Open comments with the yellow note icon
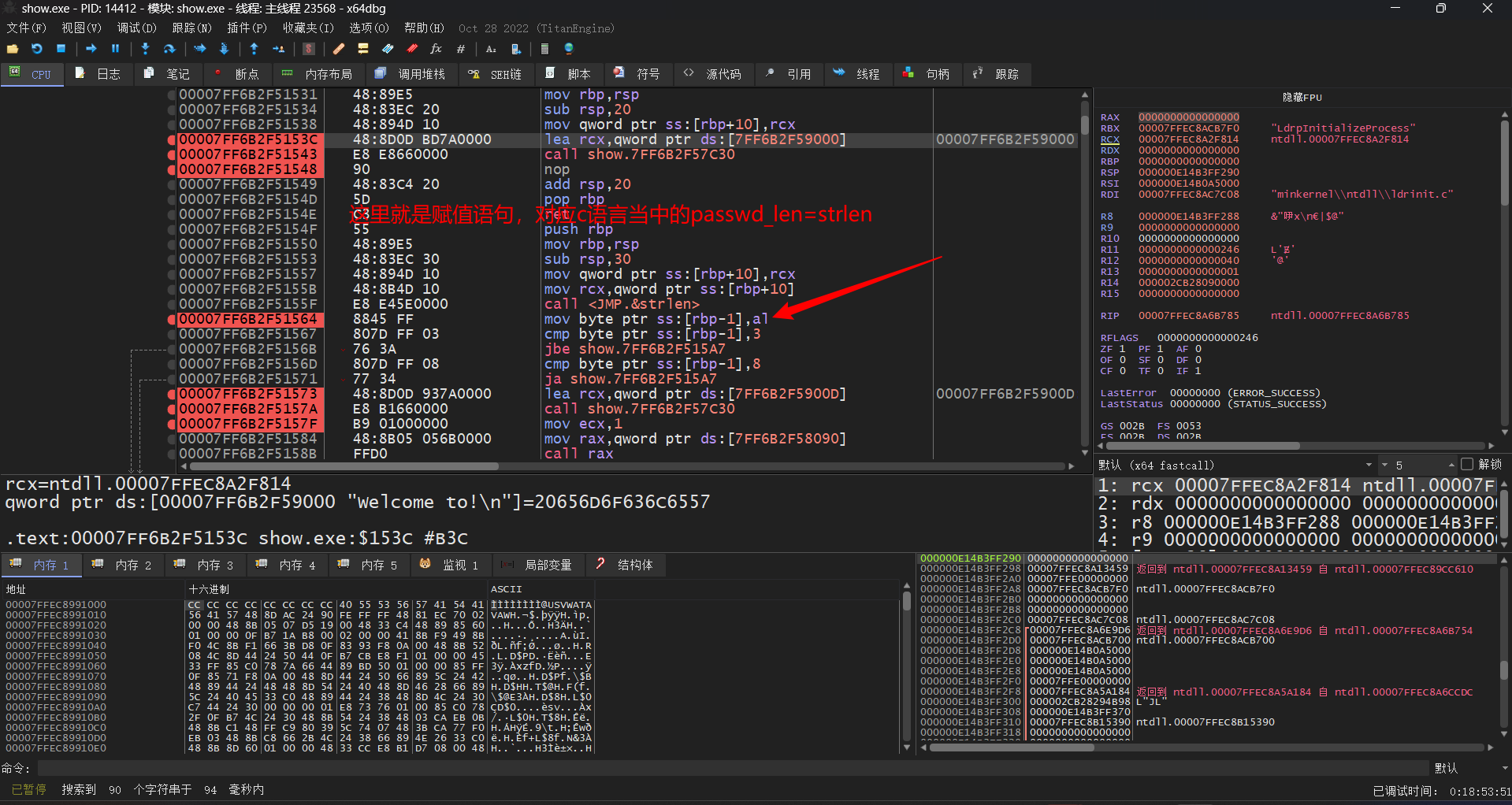 tap(363, 49)
